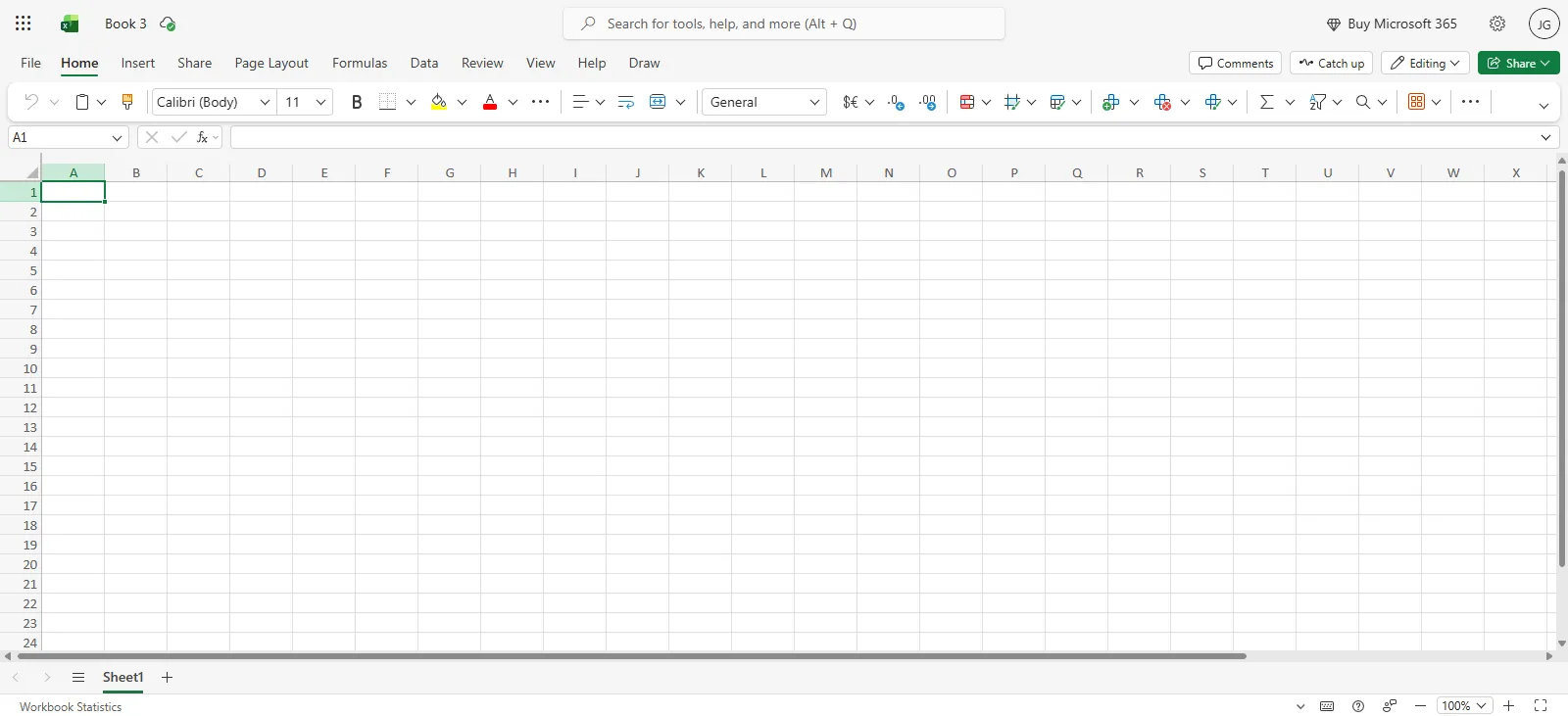1568x716 pixels.
Task: Click the Conditional Formatting icon
Action: point(967,102)
